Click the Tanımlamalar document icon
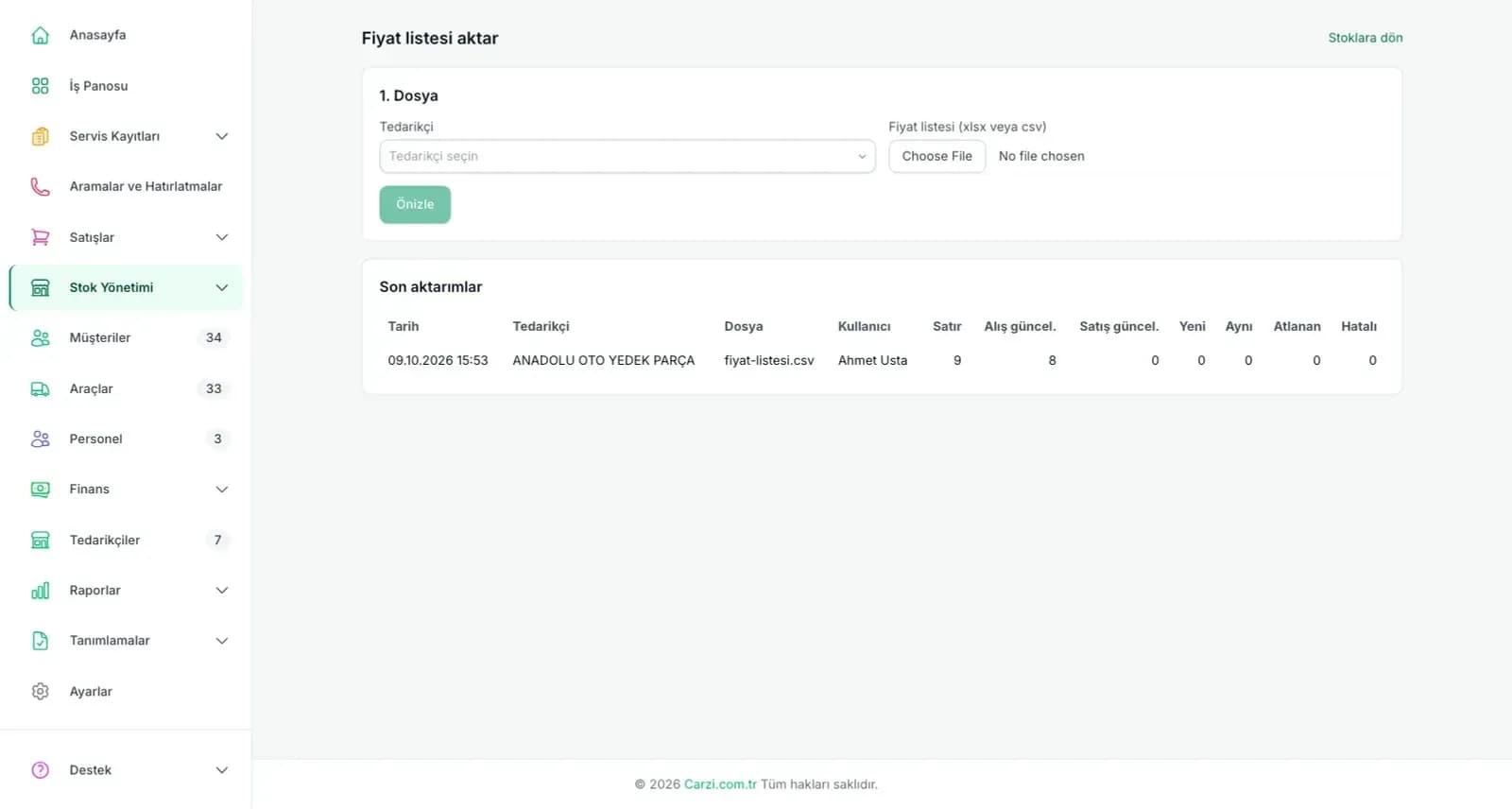The width and height of the screenshot is (1512, 809). pyautogui.click(x=40, y=640)
